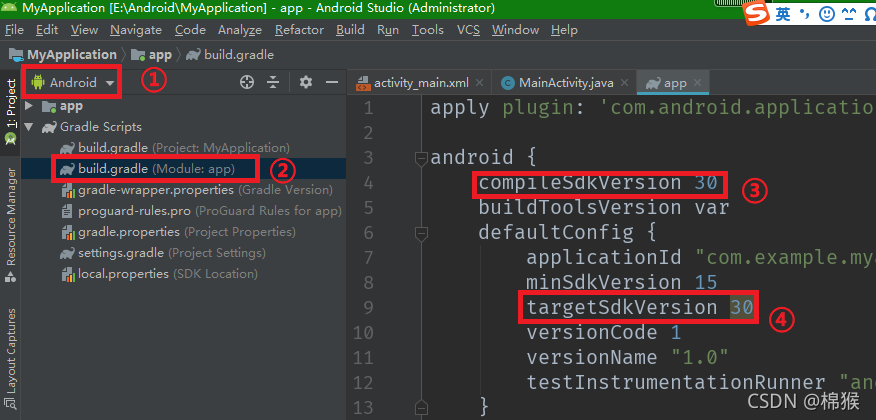Viewport: 876px width, 420px height.
Task: Open the Resource Manager side tab
Action: pyautogui.click(x=10, y=225)
